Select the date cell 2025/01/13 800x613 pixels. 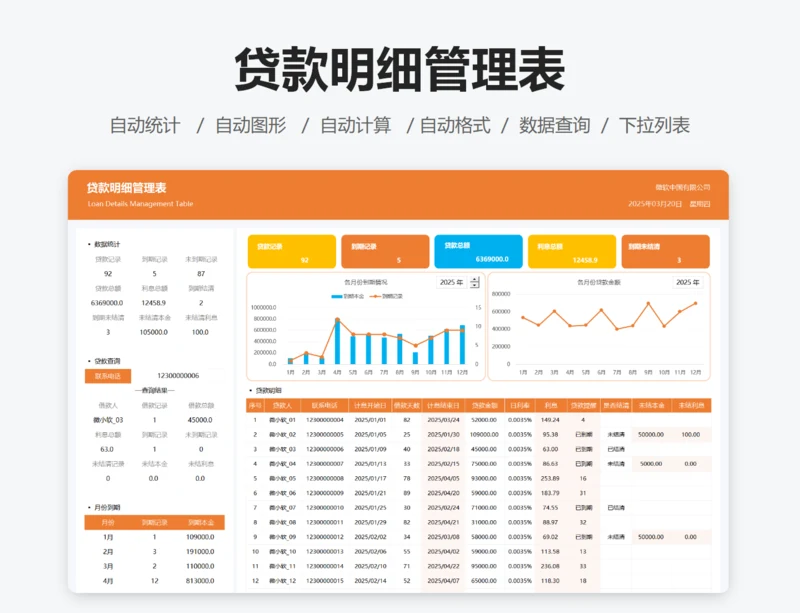370,464
